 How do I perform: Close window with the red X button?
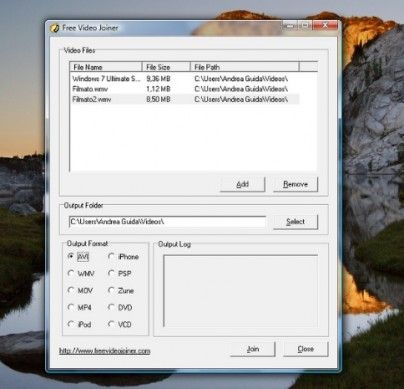click(x=325, y=26)
